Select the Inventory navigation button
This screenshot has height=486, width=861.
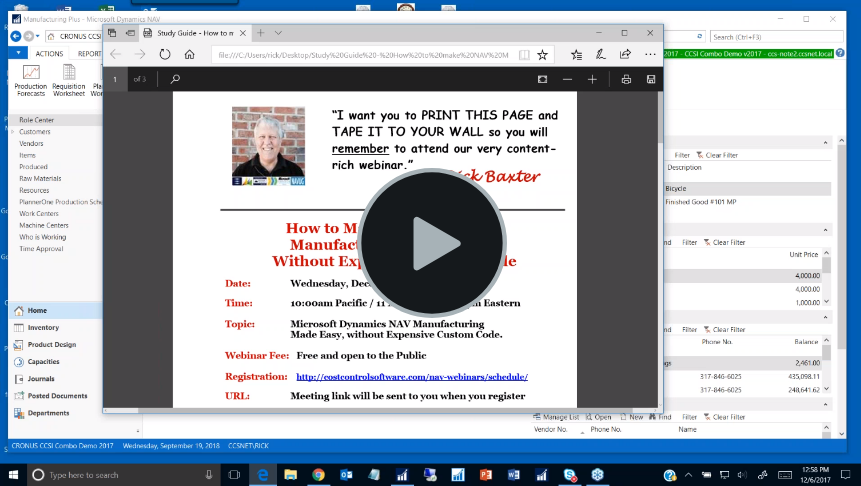point(55,328)
